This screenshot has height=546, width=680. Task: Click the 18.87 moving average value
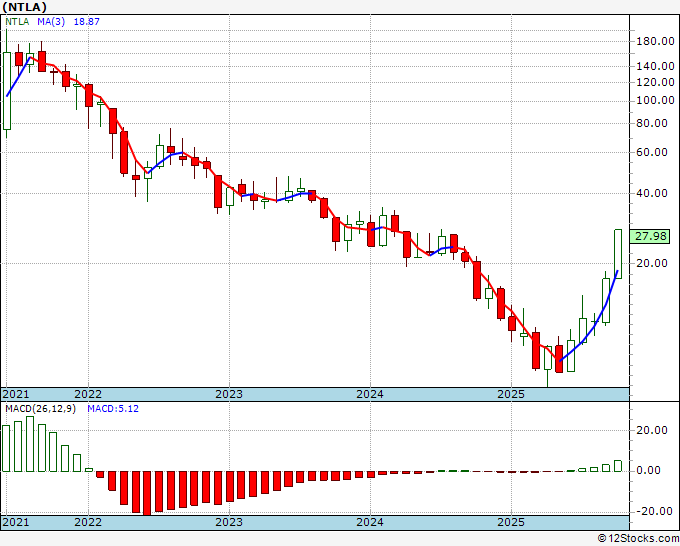[86, 21]
